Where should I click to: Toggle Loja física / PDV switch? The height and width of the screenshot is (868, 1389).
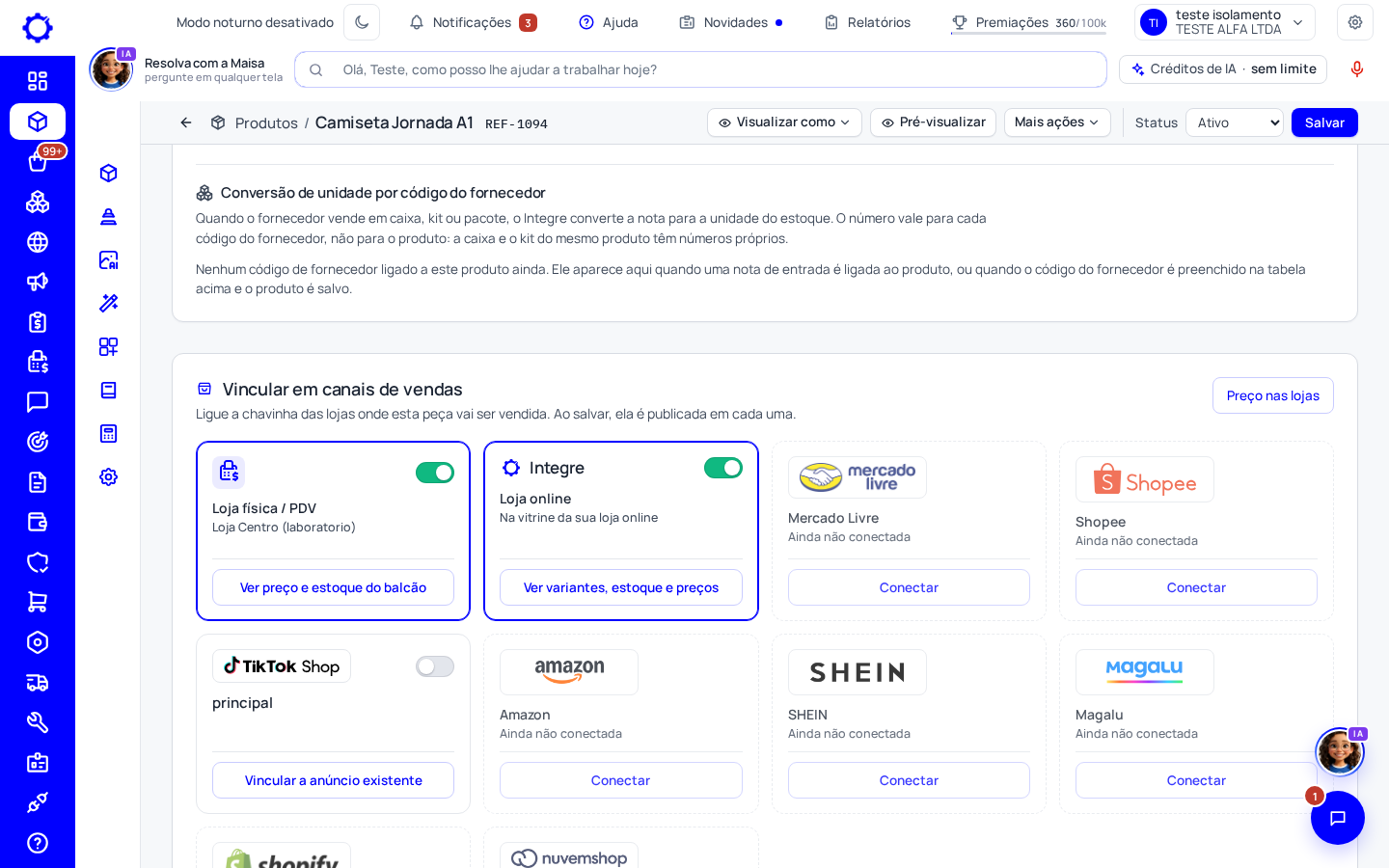tap(435, 473)
